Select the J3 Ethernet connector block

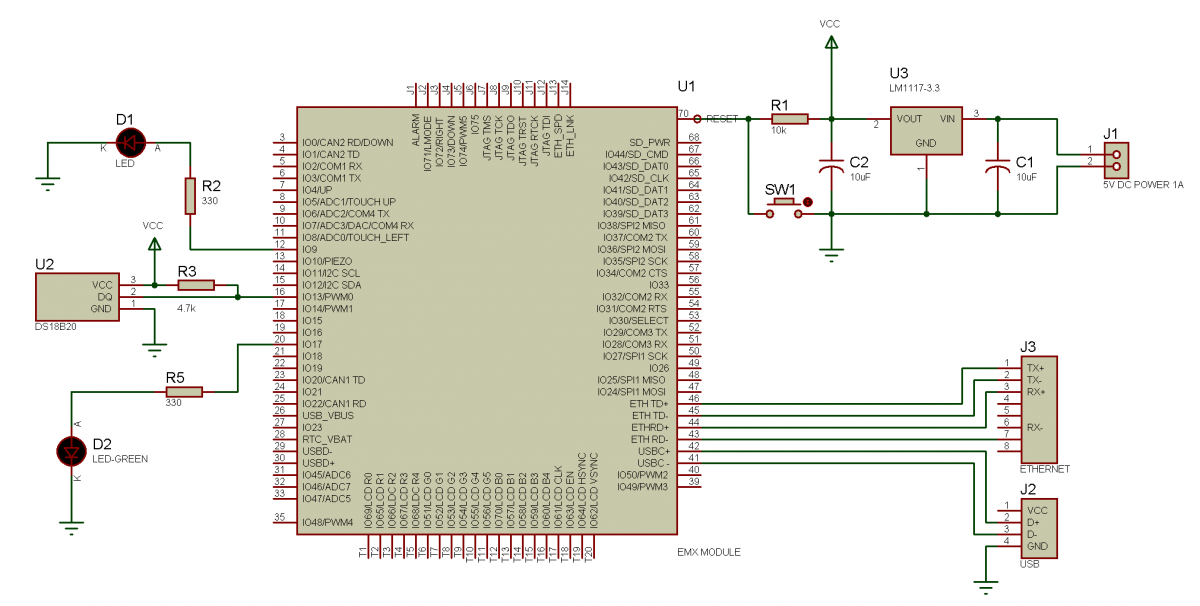[x=1043, y=408]
